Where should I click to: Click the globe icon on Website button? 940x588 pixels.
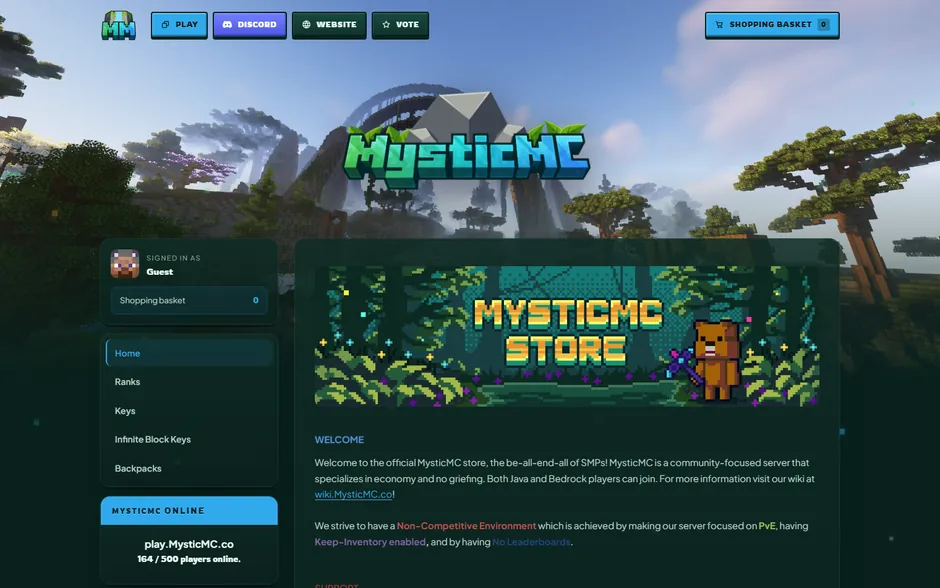[306, 25]
